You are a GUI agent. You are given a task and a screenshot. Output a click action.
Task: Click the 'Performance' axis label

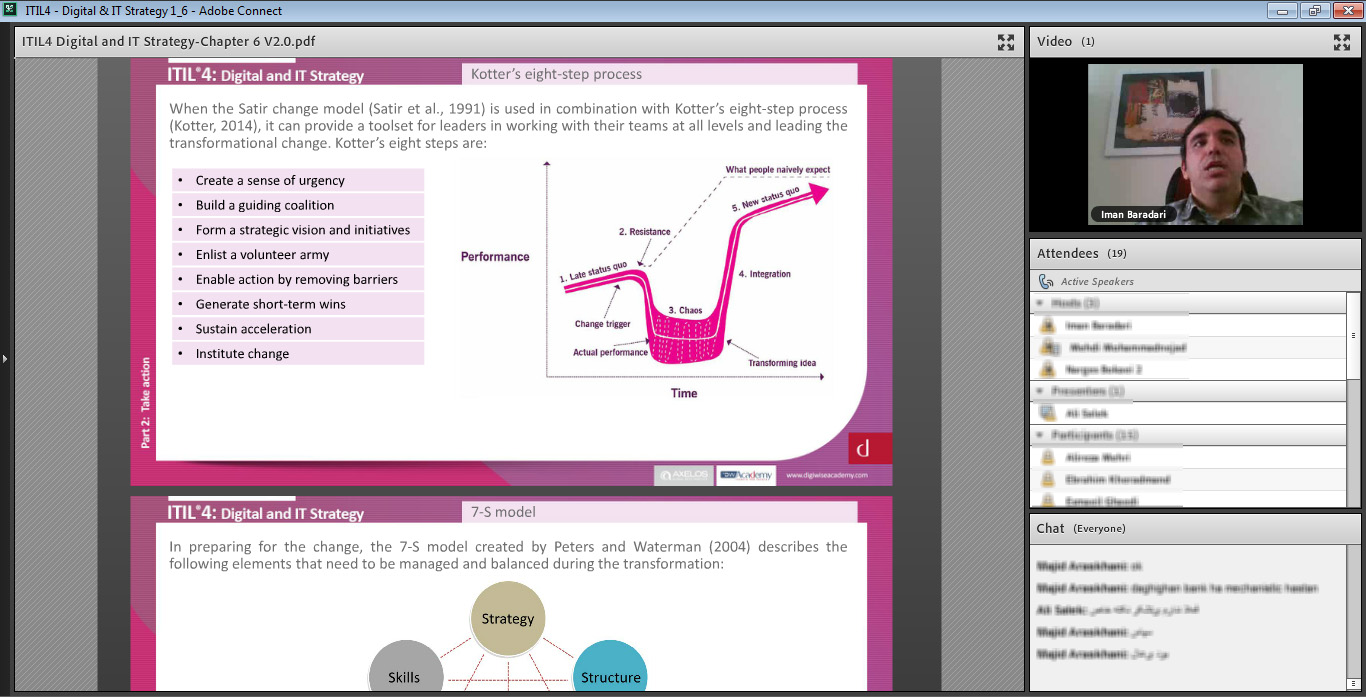(x=495, y=257)
